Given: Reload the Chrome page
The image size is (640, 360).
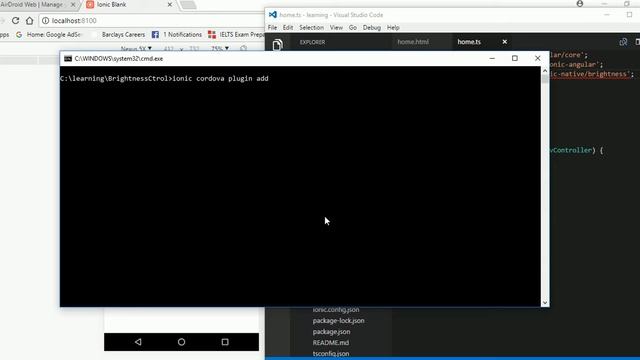Looking at the screenshot, I should 15,20.
